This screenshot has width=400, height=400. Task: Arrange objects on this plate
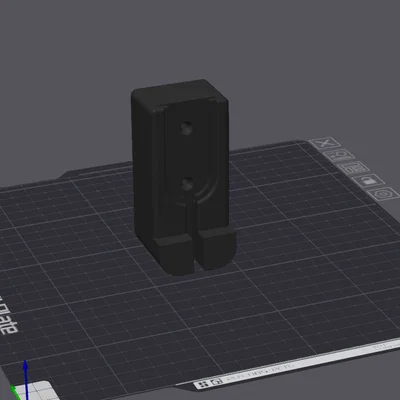353,168
